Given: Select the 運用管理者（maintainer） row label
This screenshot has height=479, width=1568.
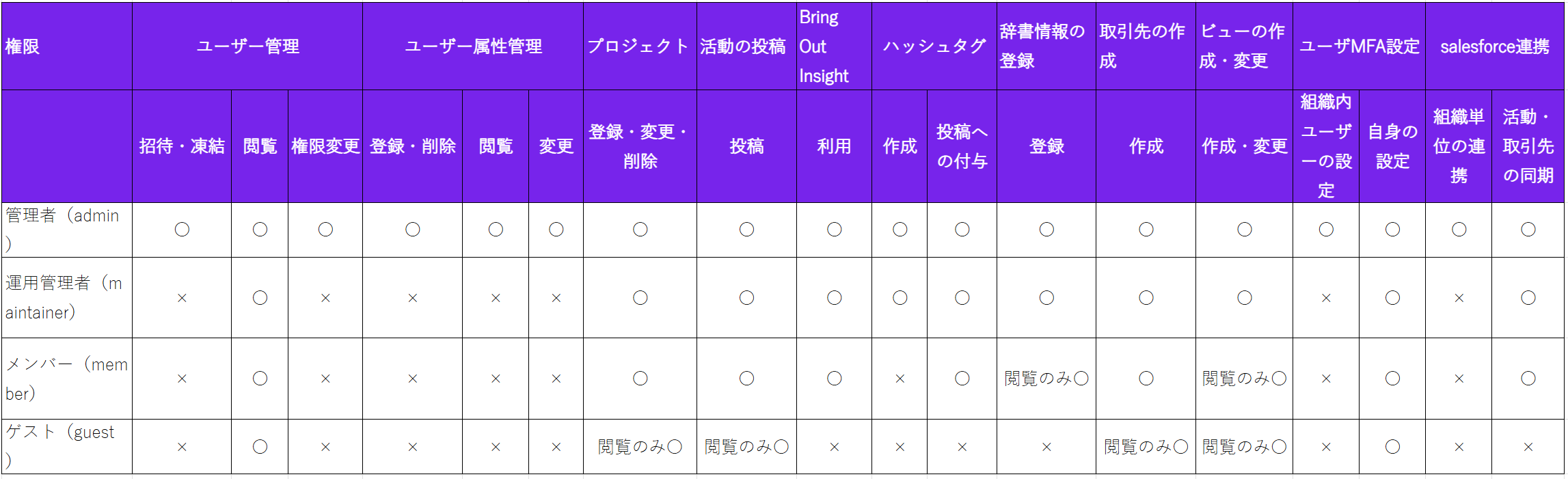Looking at the screenshot, I should 67,298.
